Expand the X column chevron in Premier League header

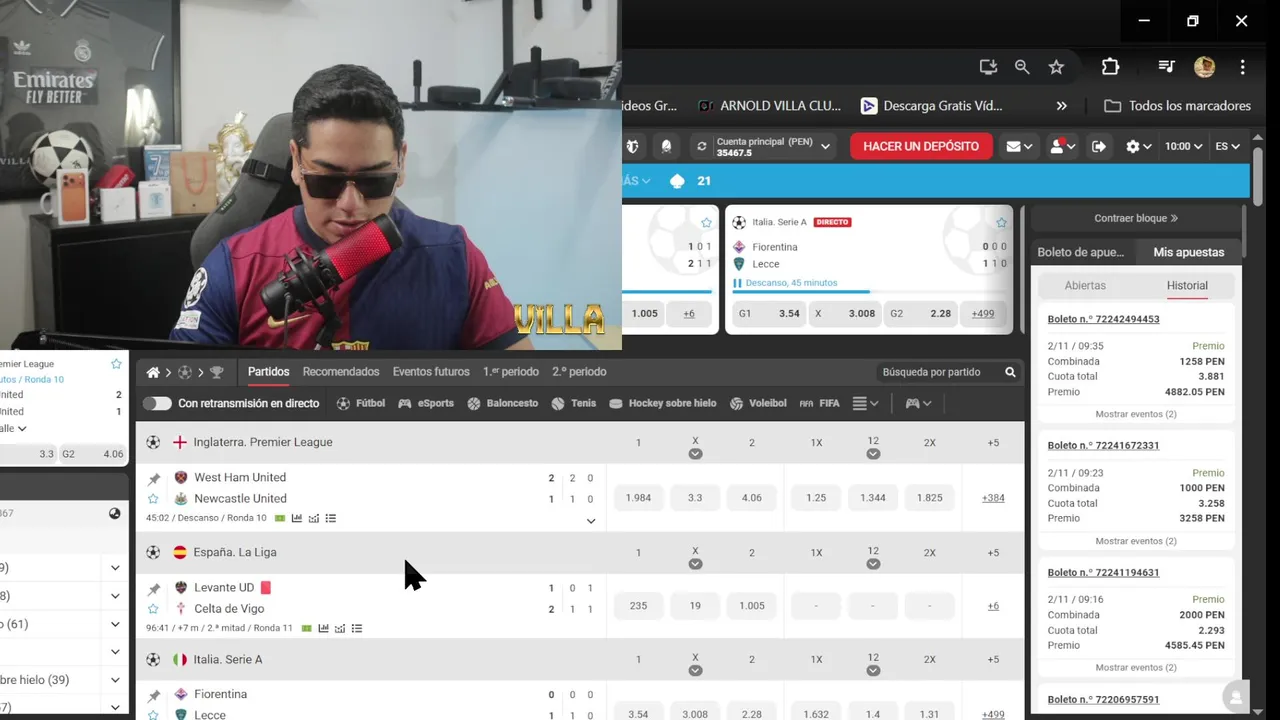[x=695, y=454]
